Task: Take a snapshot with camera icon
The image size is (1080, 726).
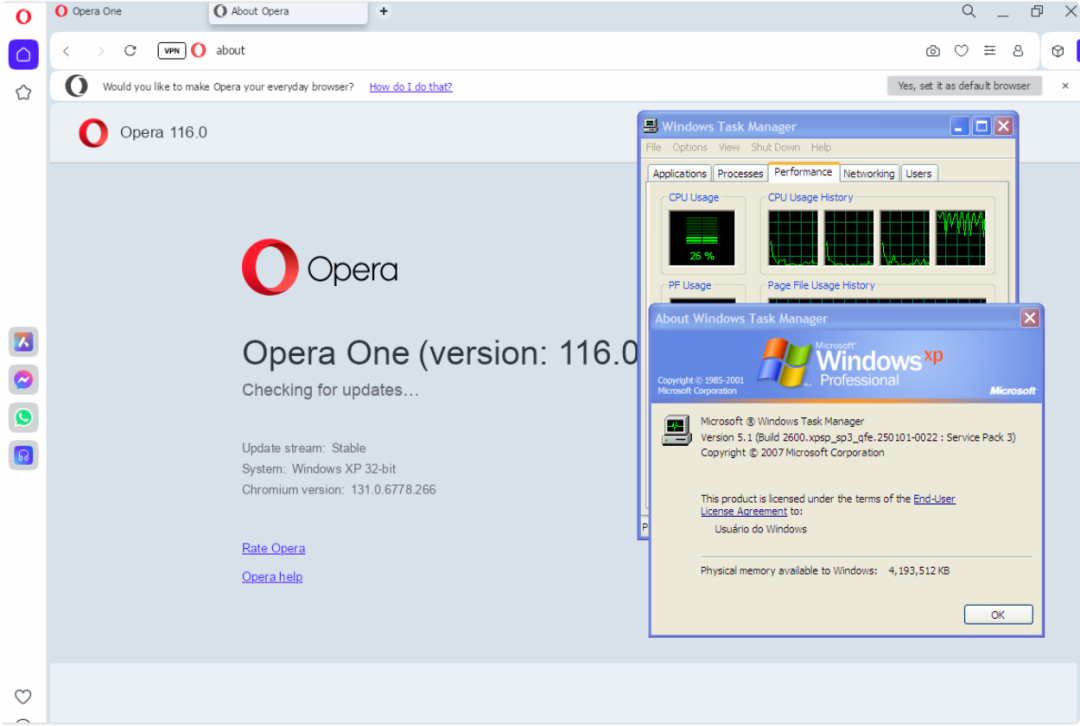Action: [x=932, y=51]
